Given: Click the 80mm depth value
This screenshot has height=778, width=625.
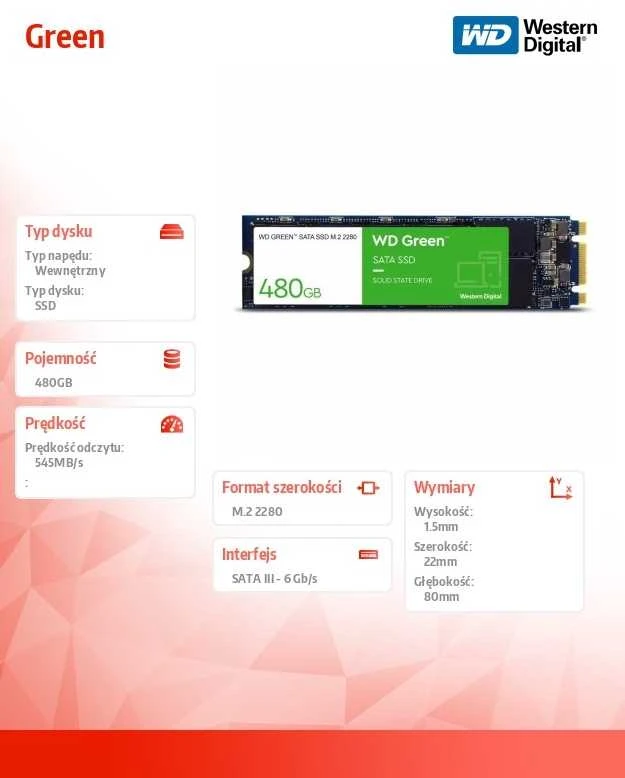Looking at the screenshot, I should point(441,597).
